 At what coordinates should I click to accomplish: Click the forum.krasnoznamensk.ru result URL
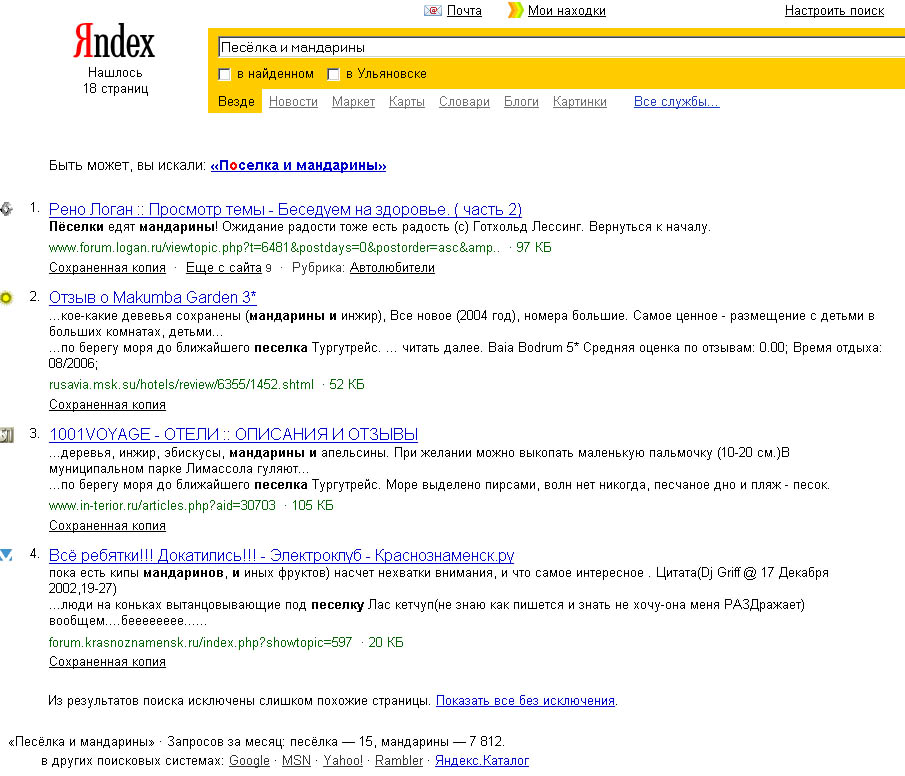point(200,643)
